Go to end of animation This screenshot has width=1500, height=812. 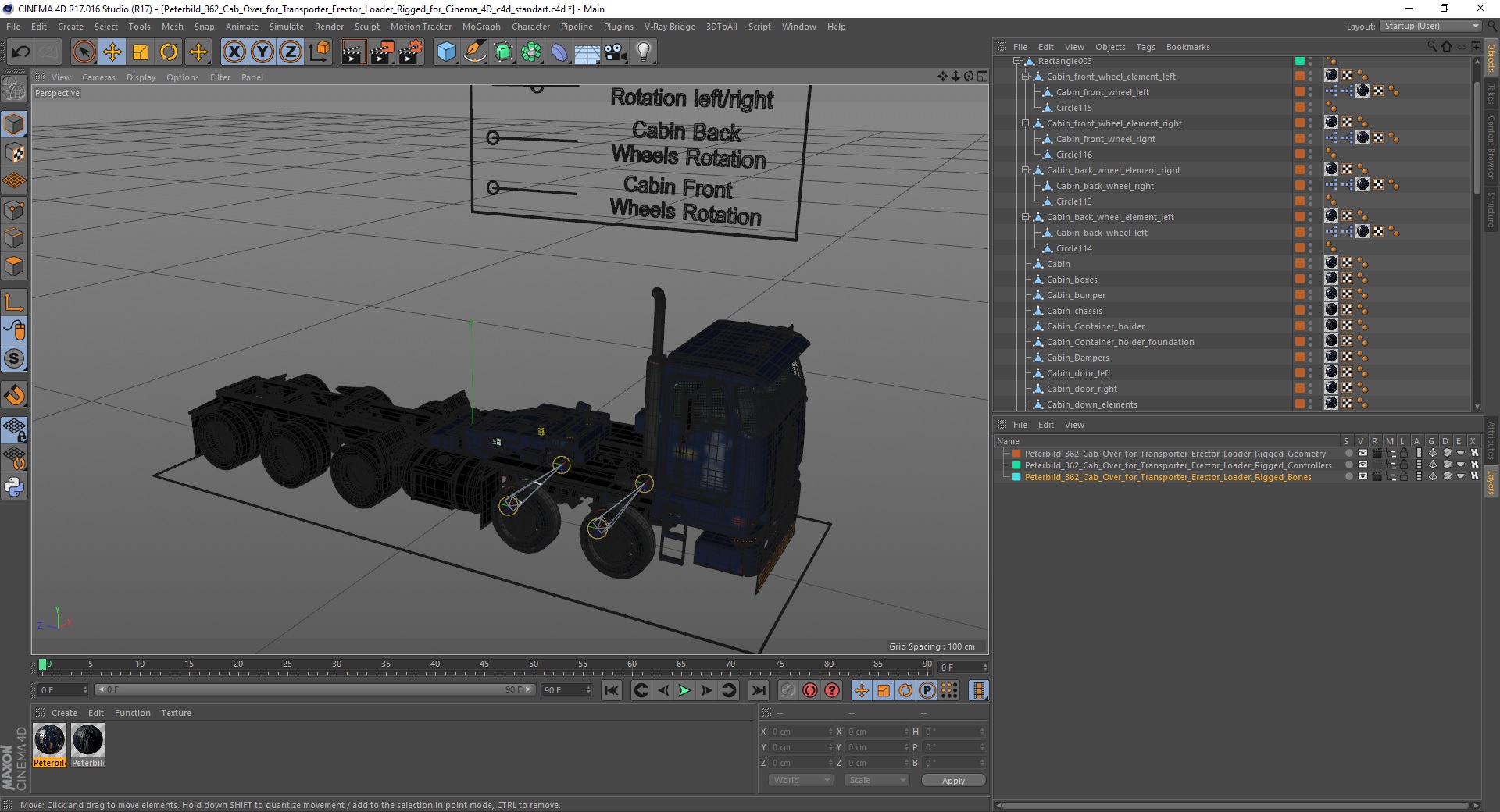(758, 690)
